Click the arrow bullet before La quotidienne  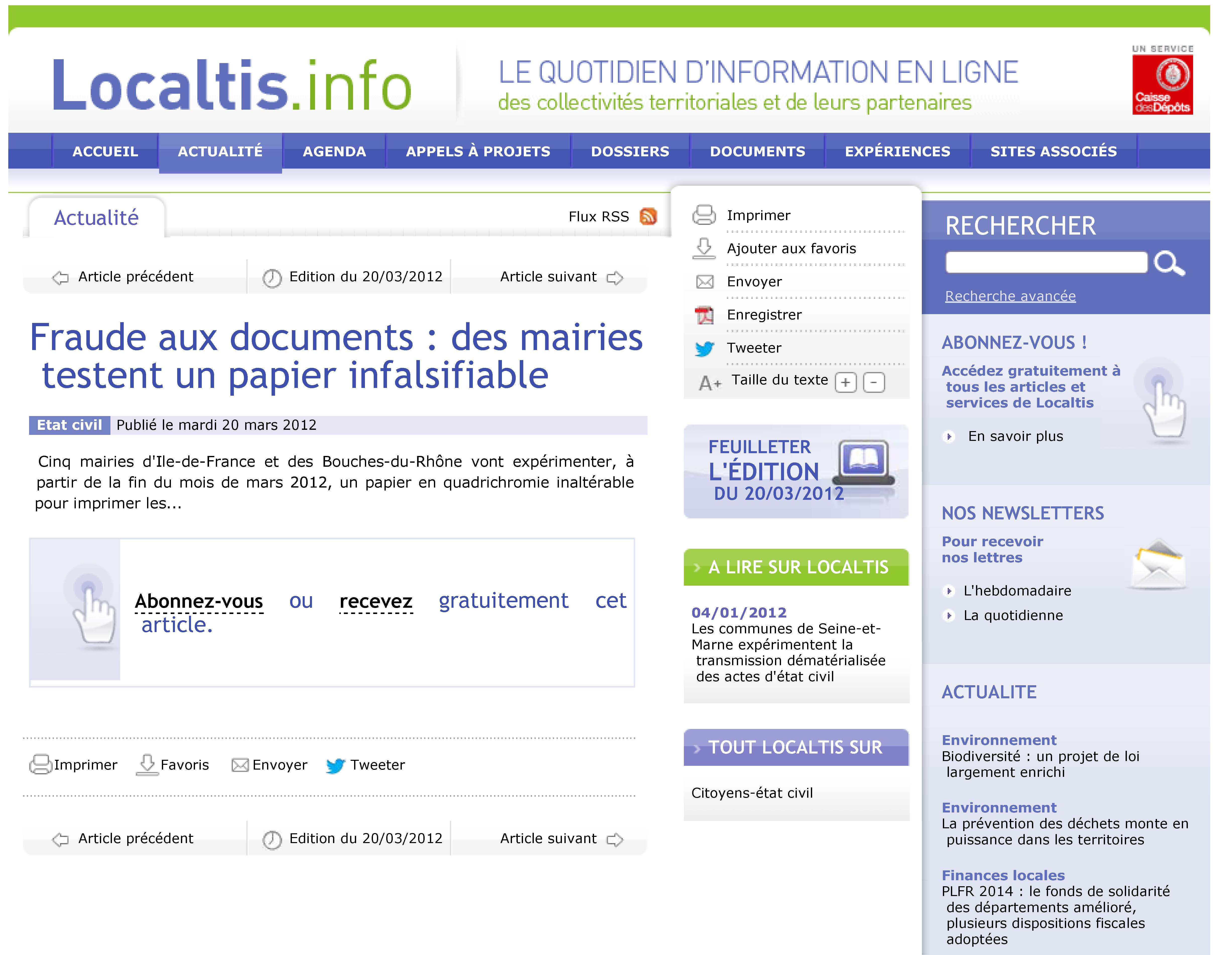[x=949, y=616]
